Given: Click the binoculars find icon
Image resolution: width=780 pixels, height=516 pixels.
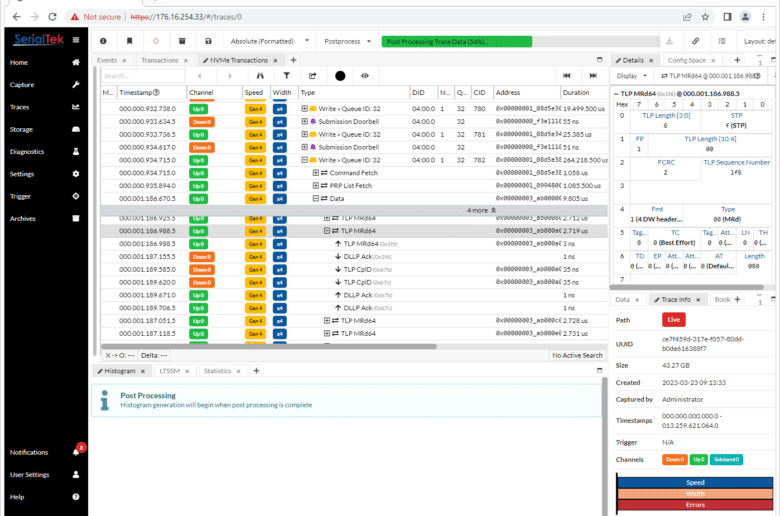Looking at the screenshot, I should pos(260,76).
